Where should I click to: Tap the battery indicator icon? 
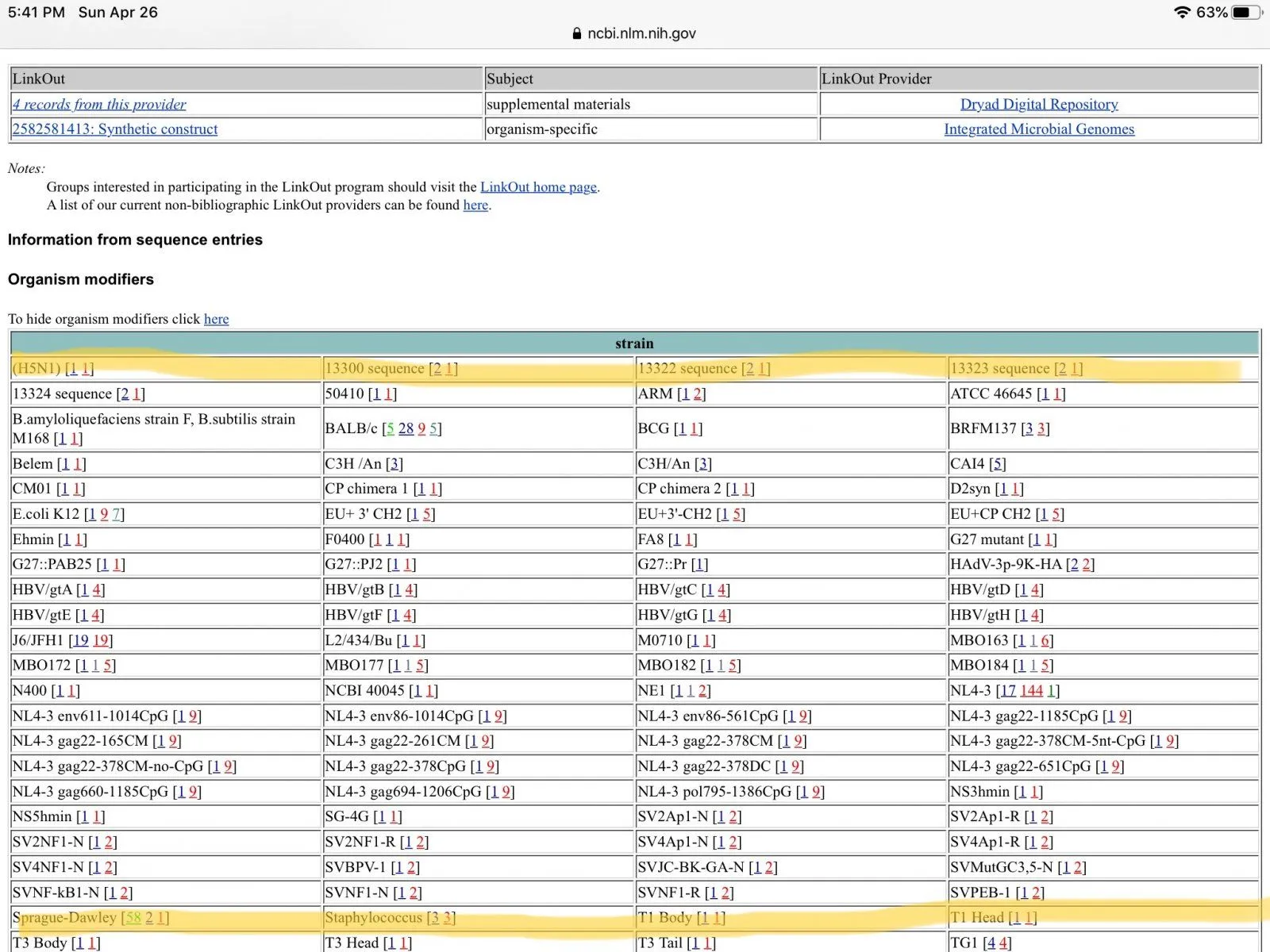1246,12
